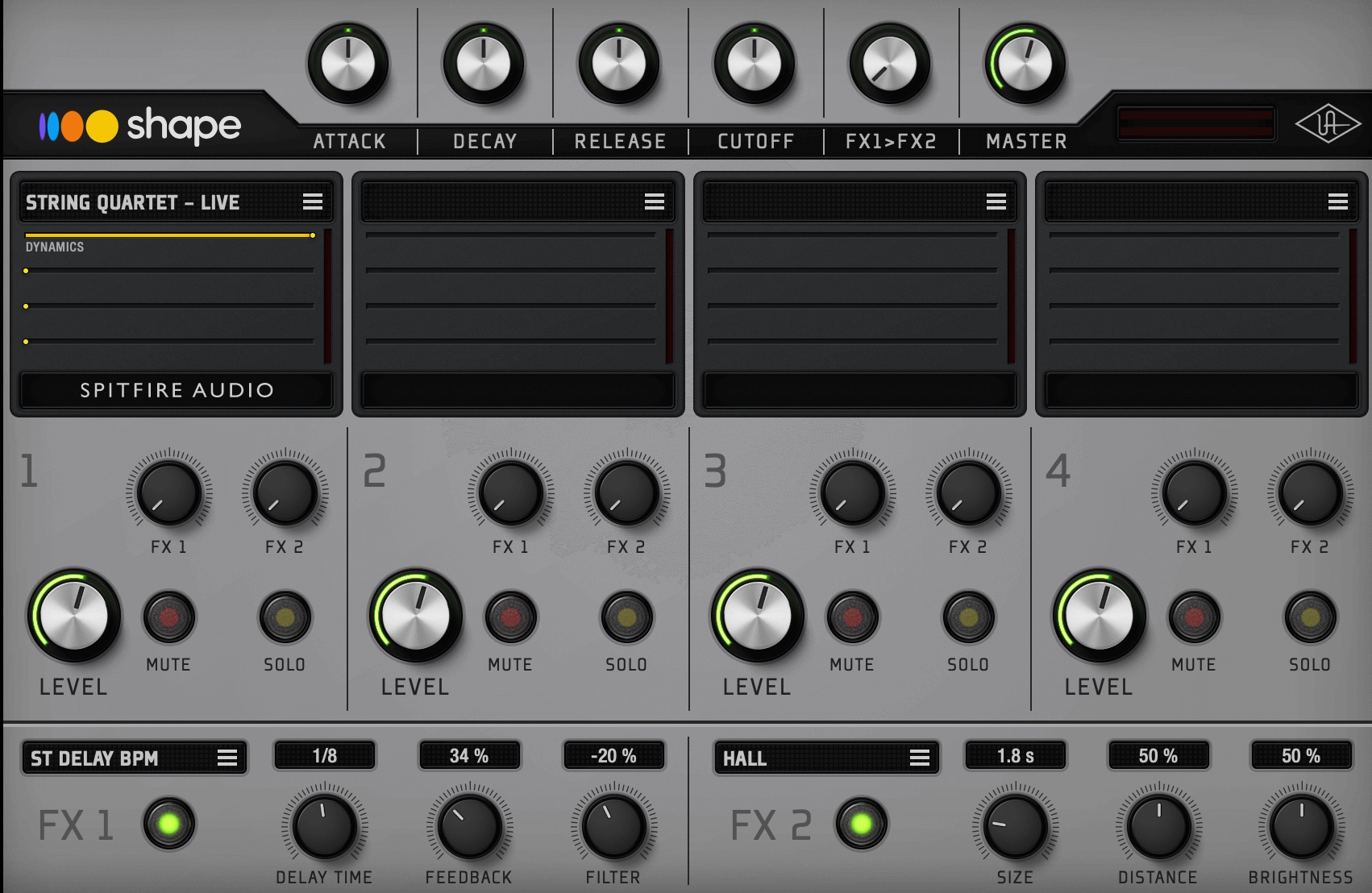The height and width of the screenshot is (893, 1372).
Task: Click the Dynamics slider in slot one
Action: [x=169, y=235]
